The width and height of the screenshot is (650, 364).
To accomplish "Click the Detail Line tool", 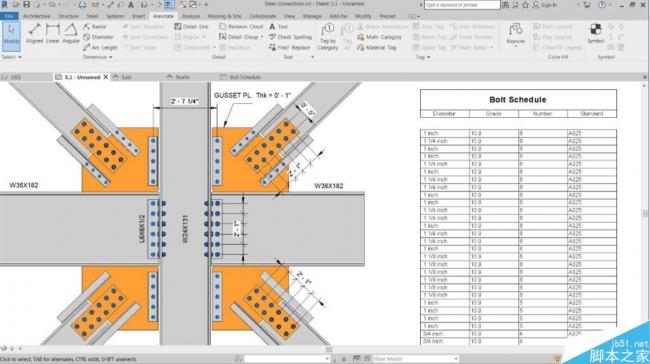I will click(x=191, y=27).
